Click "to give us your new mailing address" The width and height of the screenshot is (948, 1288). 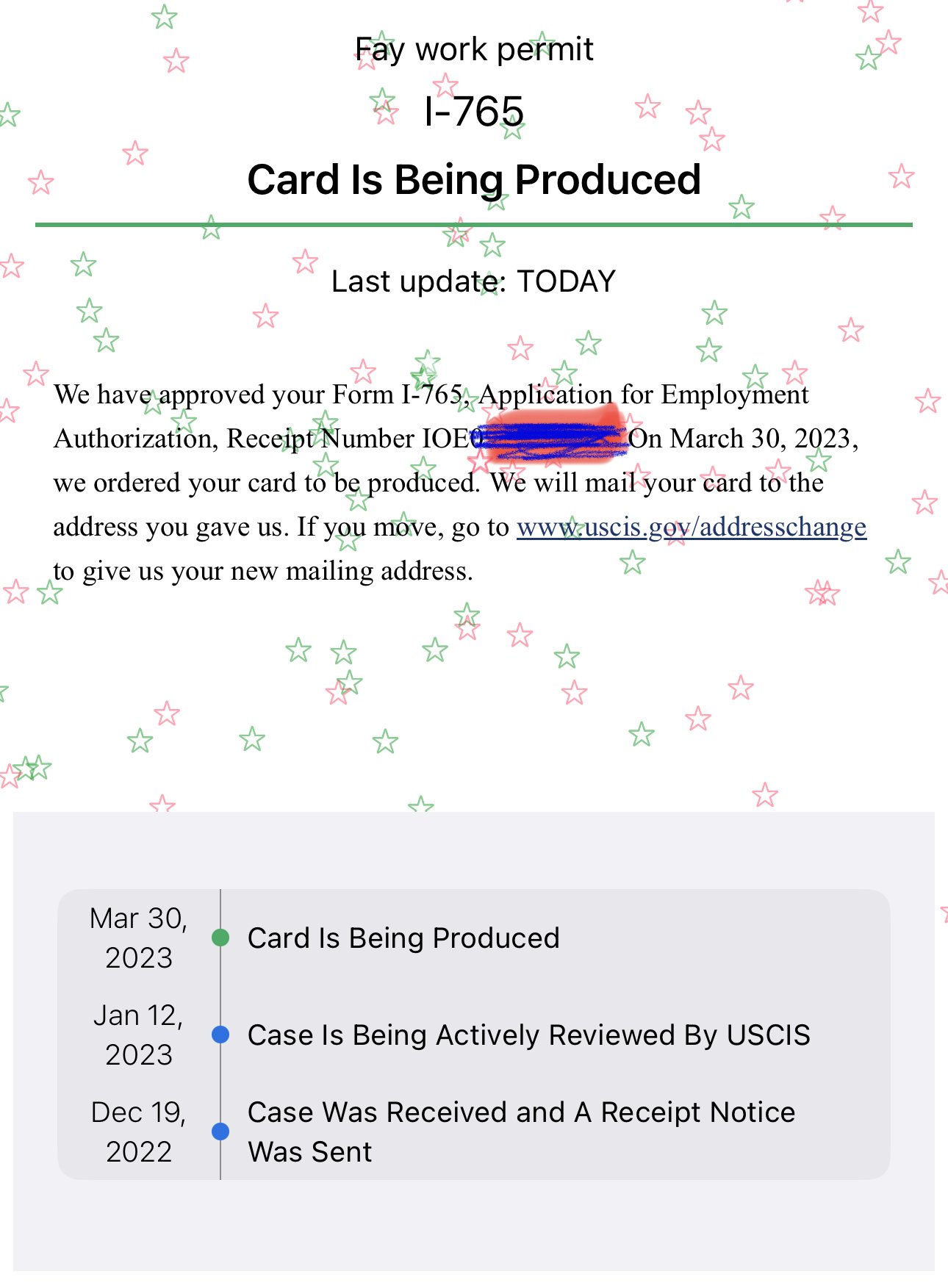click(263, 571)
